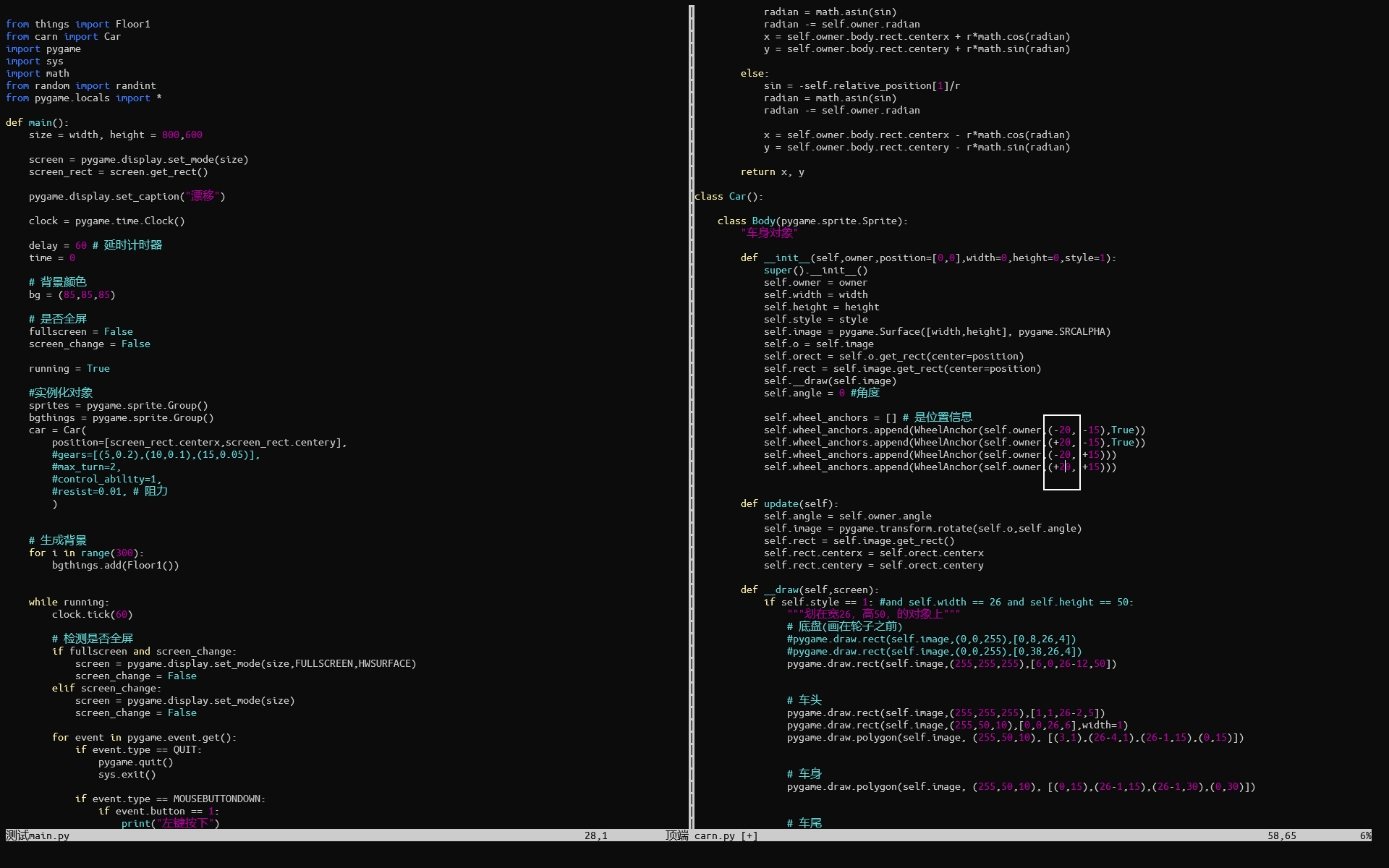Click the '# 车头' comment line
This screenshot has width=1389, height=868.
804,700
